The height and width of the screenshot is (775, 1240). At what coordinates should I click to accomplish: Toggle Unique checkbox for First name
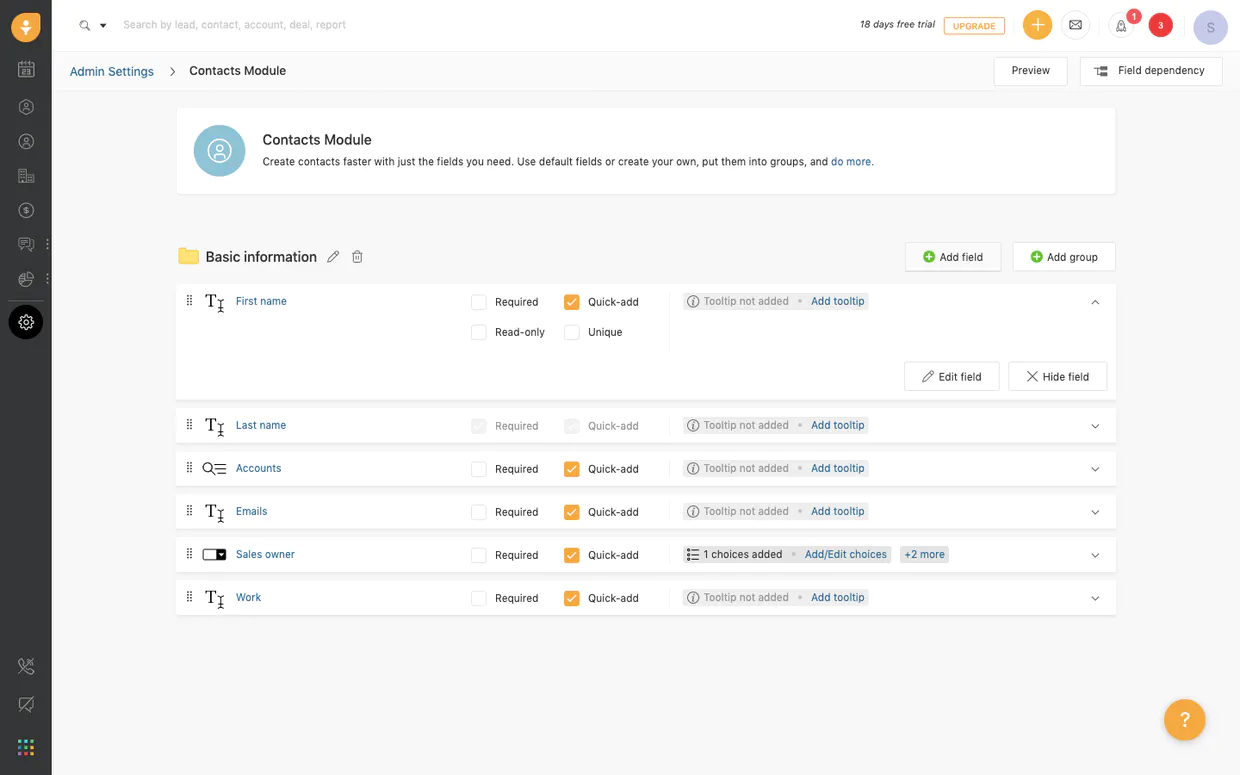(572, 332)
